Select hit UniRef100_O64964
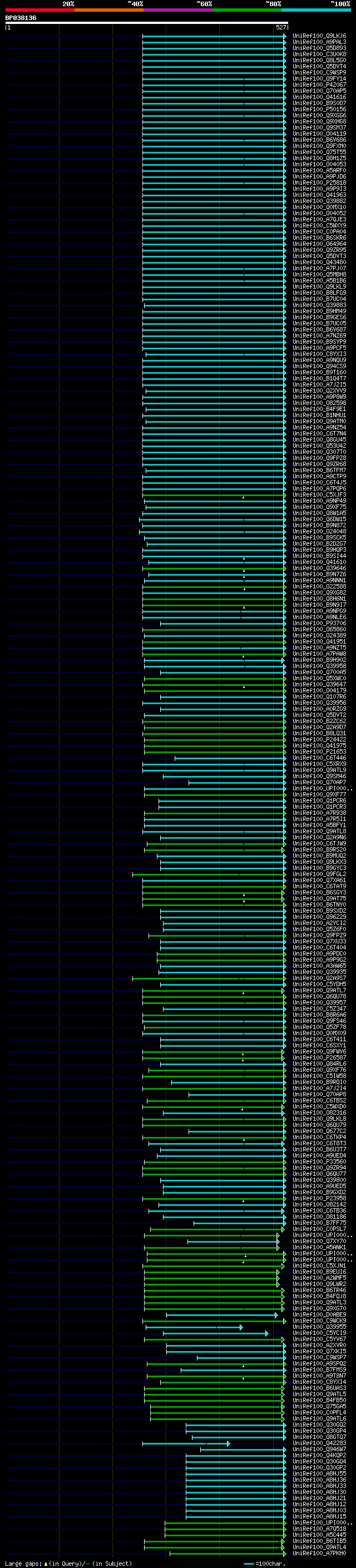 click(x=319, y=244)
